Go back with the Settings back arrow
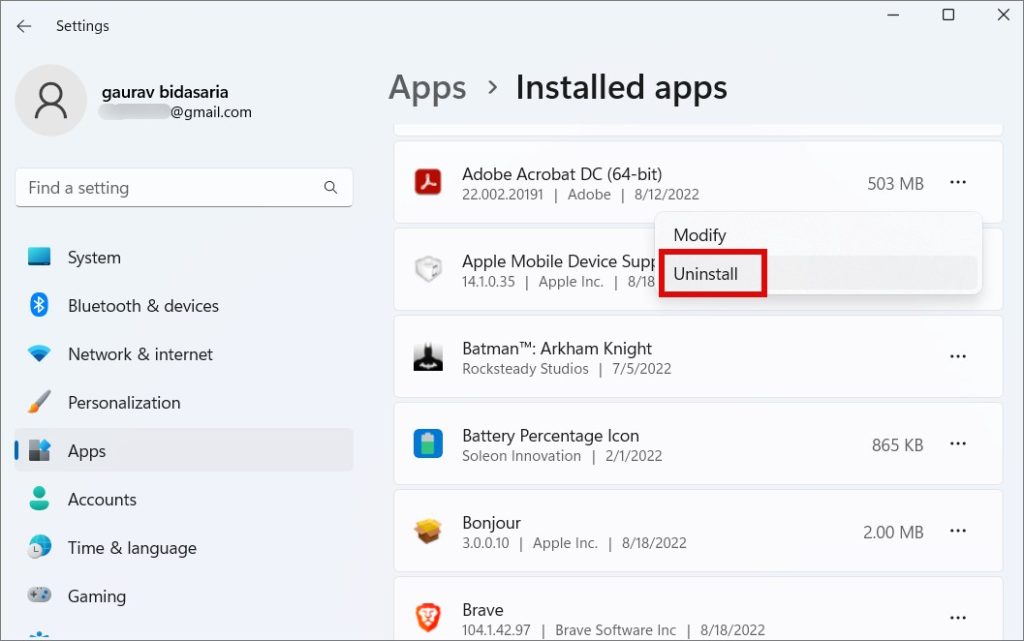The height and width of the screenshot is (641, 1024). pos(24,26)
